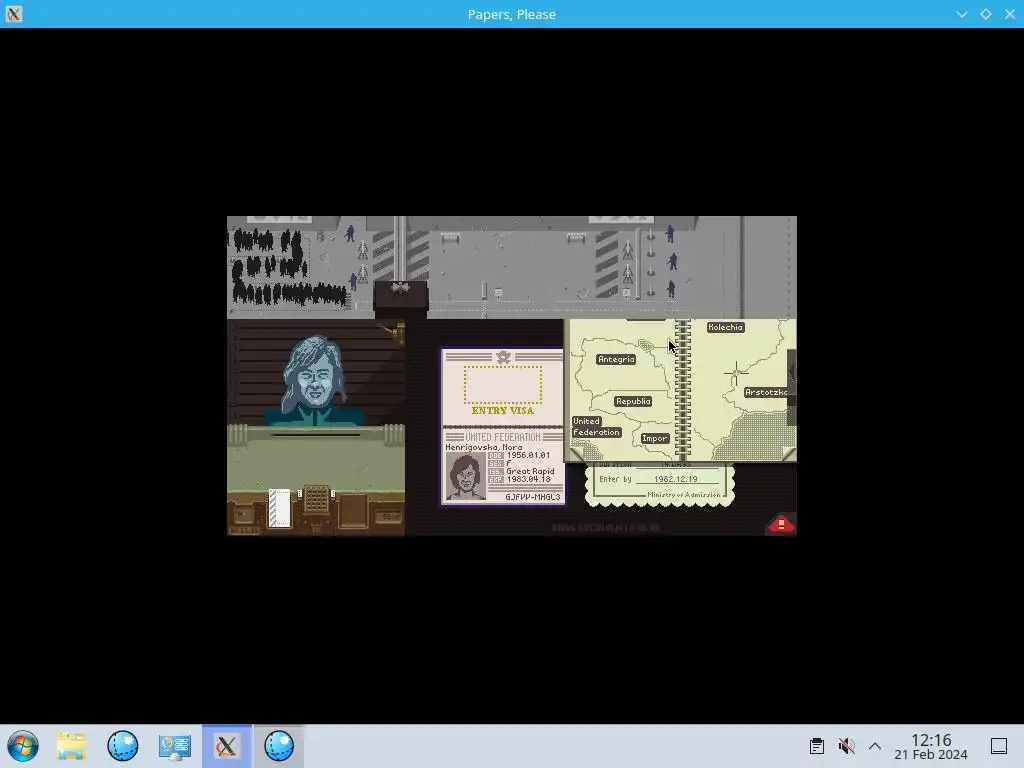Open the clipboard tray icon
The height and width of the screenshot is (768, 1024).
816,746
